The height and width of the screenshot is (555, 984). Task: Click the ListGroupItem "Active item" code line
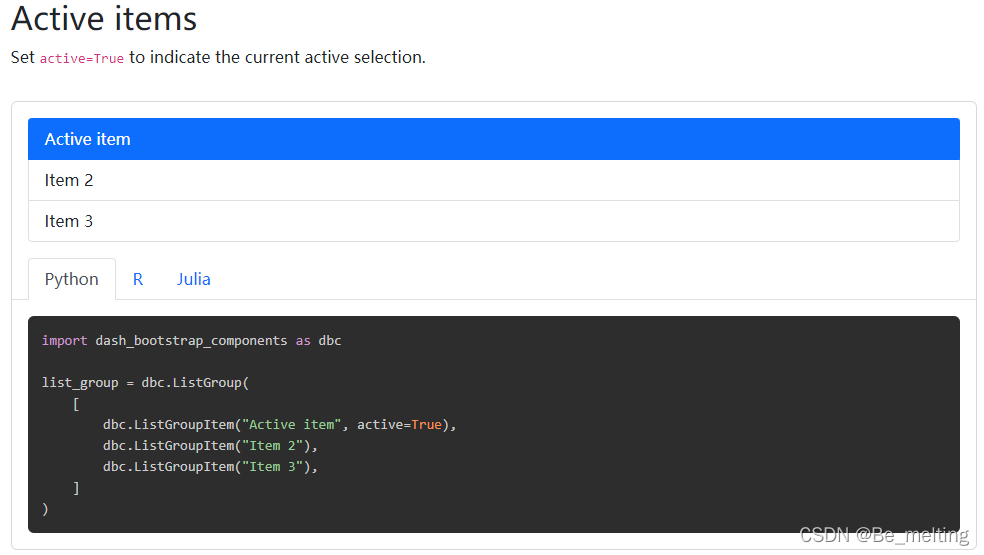[279, 424]
